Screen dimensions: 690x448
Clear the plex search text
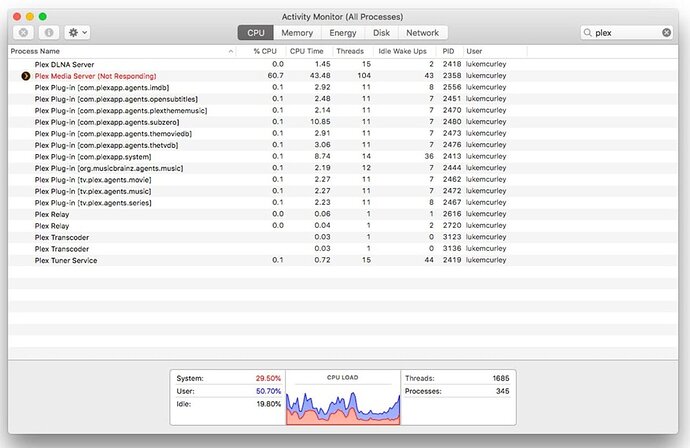666,33
